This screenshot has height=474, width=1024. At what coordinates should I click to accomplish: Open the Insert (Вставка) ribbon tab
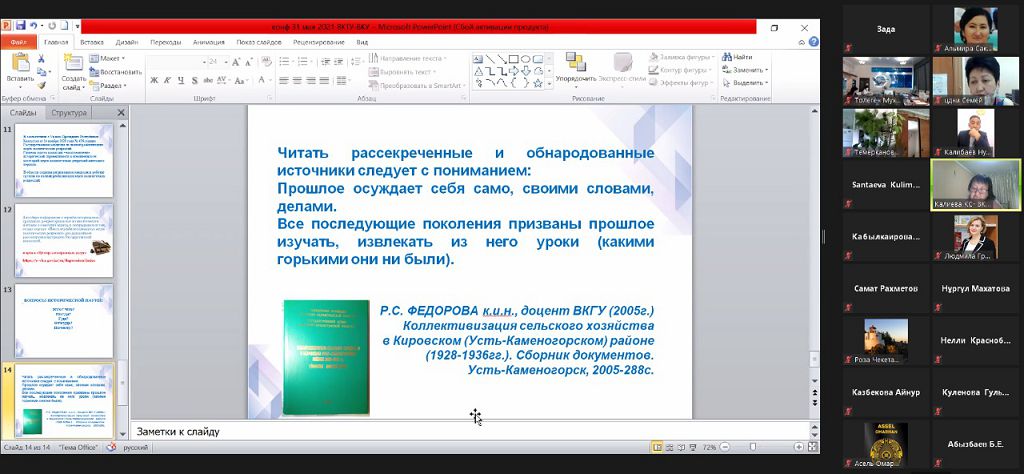click(x=92, y=43)
